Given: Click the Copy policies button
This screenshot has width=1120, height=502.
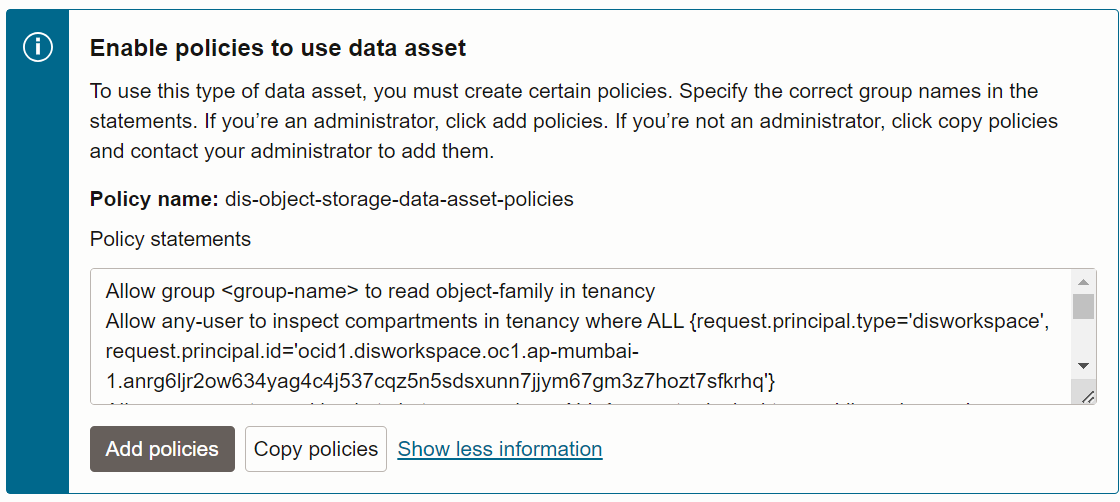Looking at the screenshot, I should [316, 449].
